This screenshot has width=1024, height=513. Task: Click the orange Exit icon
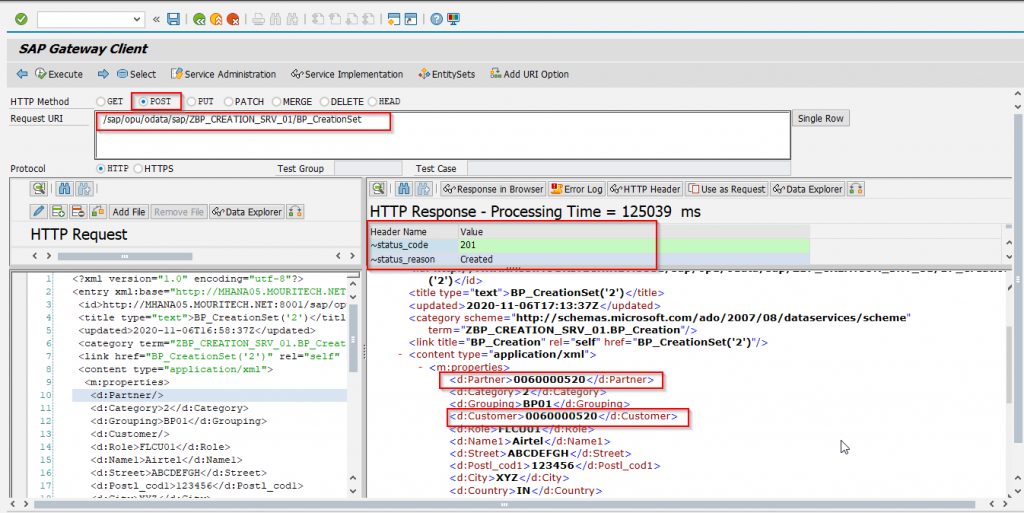[216, 20]
